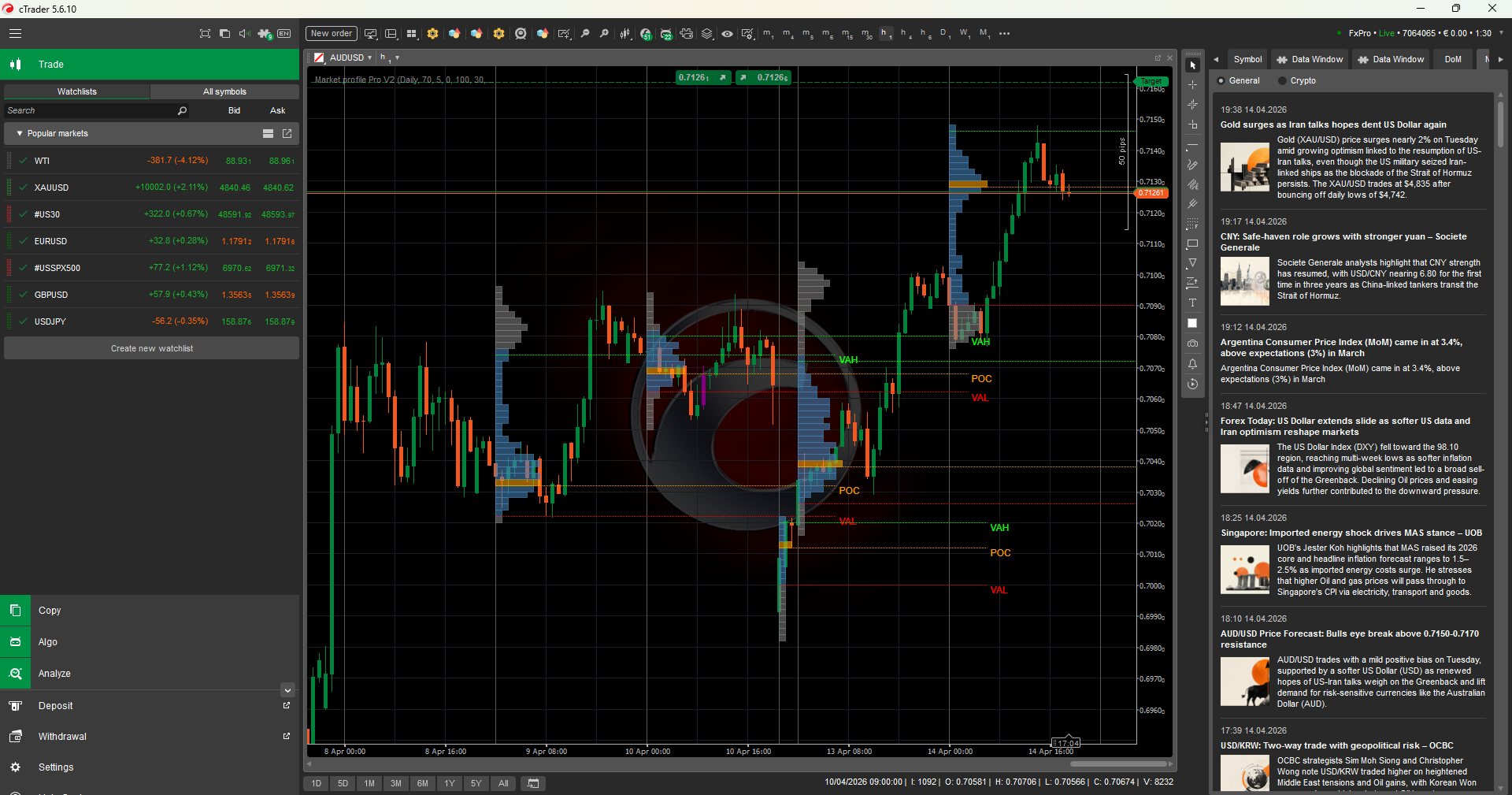Click the Copy icon in the left sidebar
Viewport: 1512px width, 795px height.
click(x=15, y=610)
